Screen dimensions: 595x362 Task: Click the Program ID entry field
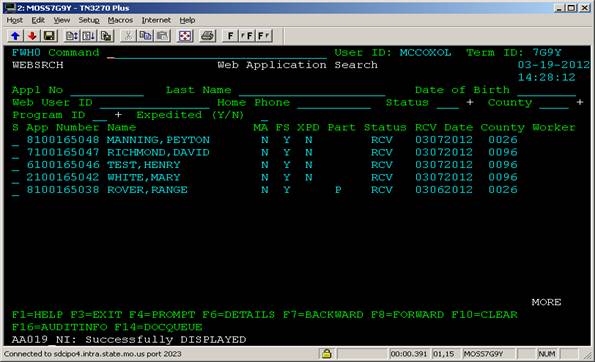[x=100, y=116]
